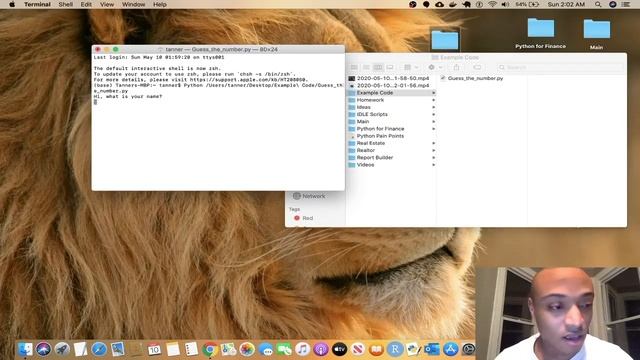
Task: Open Safari compass icon in Dock
Action: 99,349
